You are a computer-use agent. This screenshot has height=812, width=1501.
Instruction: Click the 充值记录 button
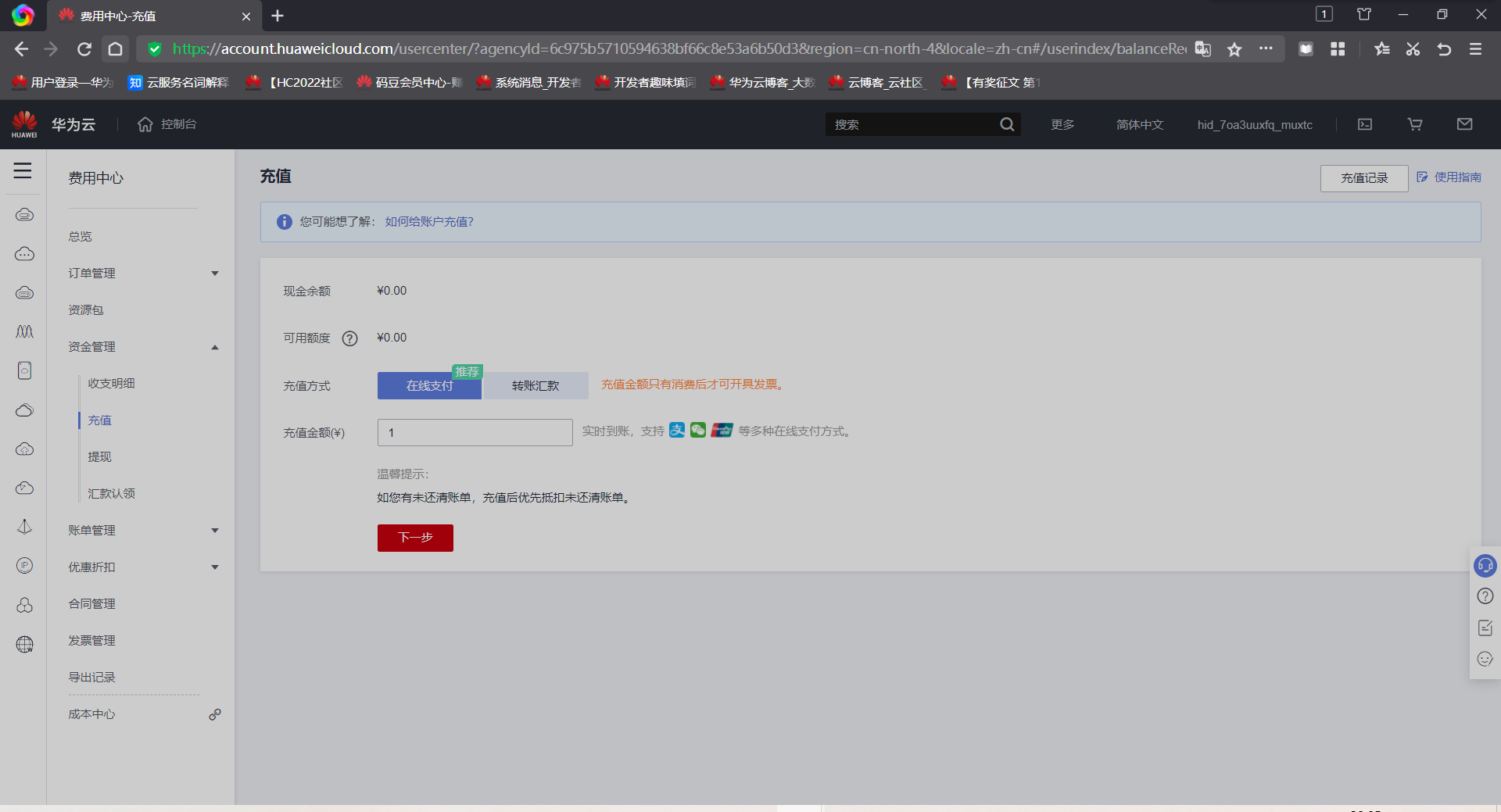click(1364, 178)
